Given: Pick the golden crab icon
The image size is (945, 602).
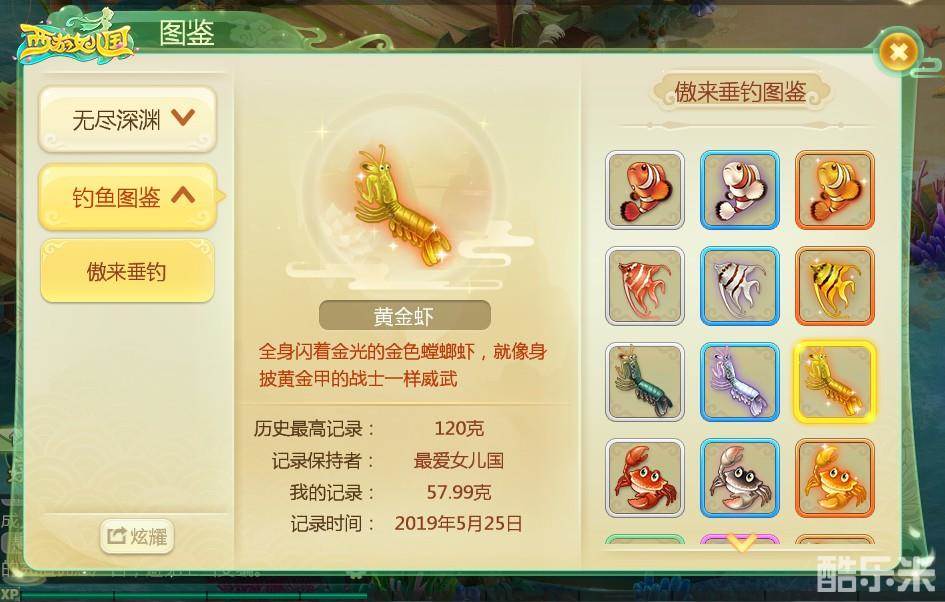Looking at the screenshot, I should pyautogui.click(x=835, y=478).
